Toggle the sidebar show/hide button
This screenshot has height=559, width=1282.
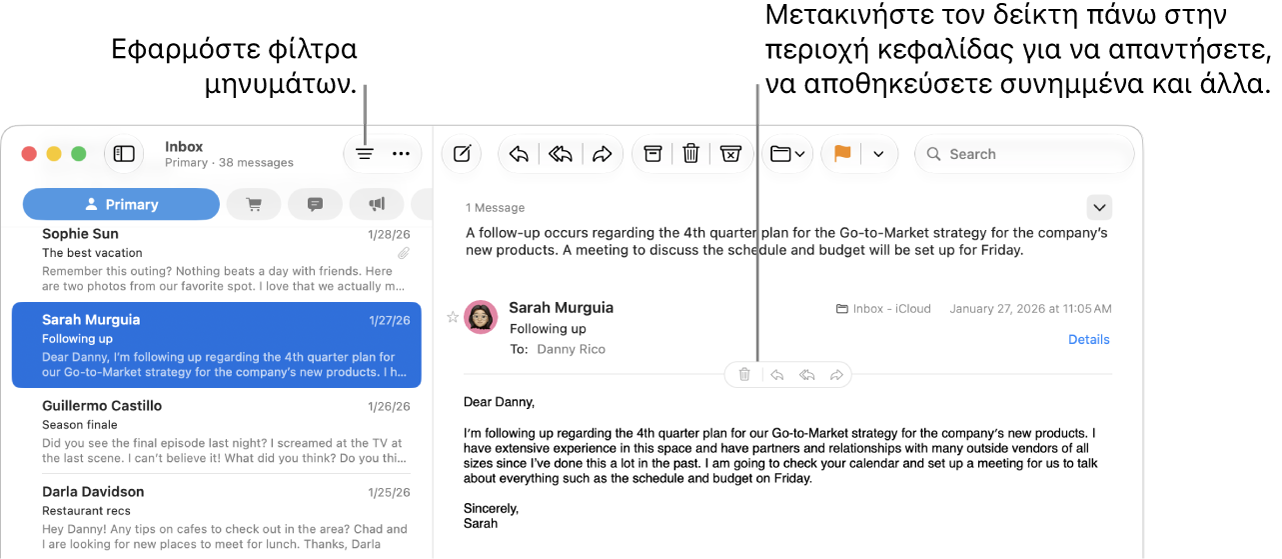tap(124, 154)
